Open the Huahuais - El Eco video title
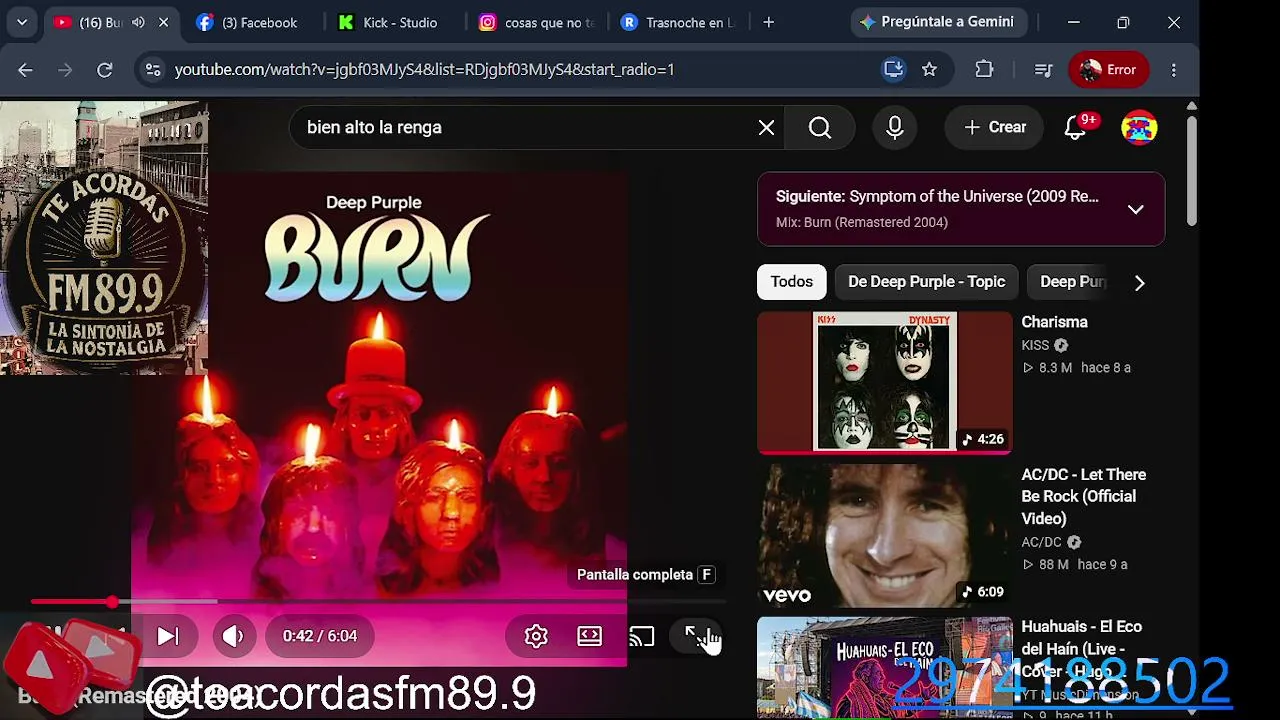Viewport: 1280px width, 720px height. (x=1081, y=648)
